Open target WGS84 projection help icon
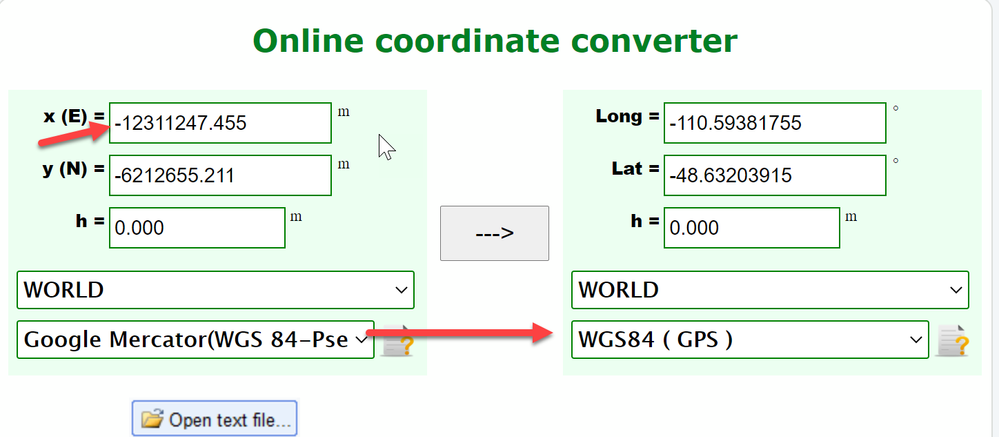 (952, 340)
